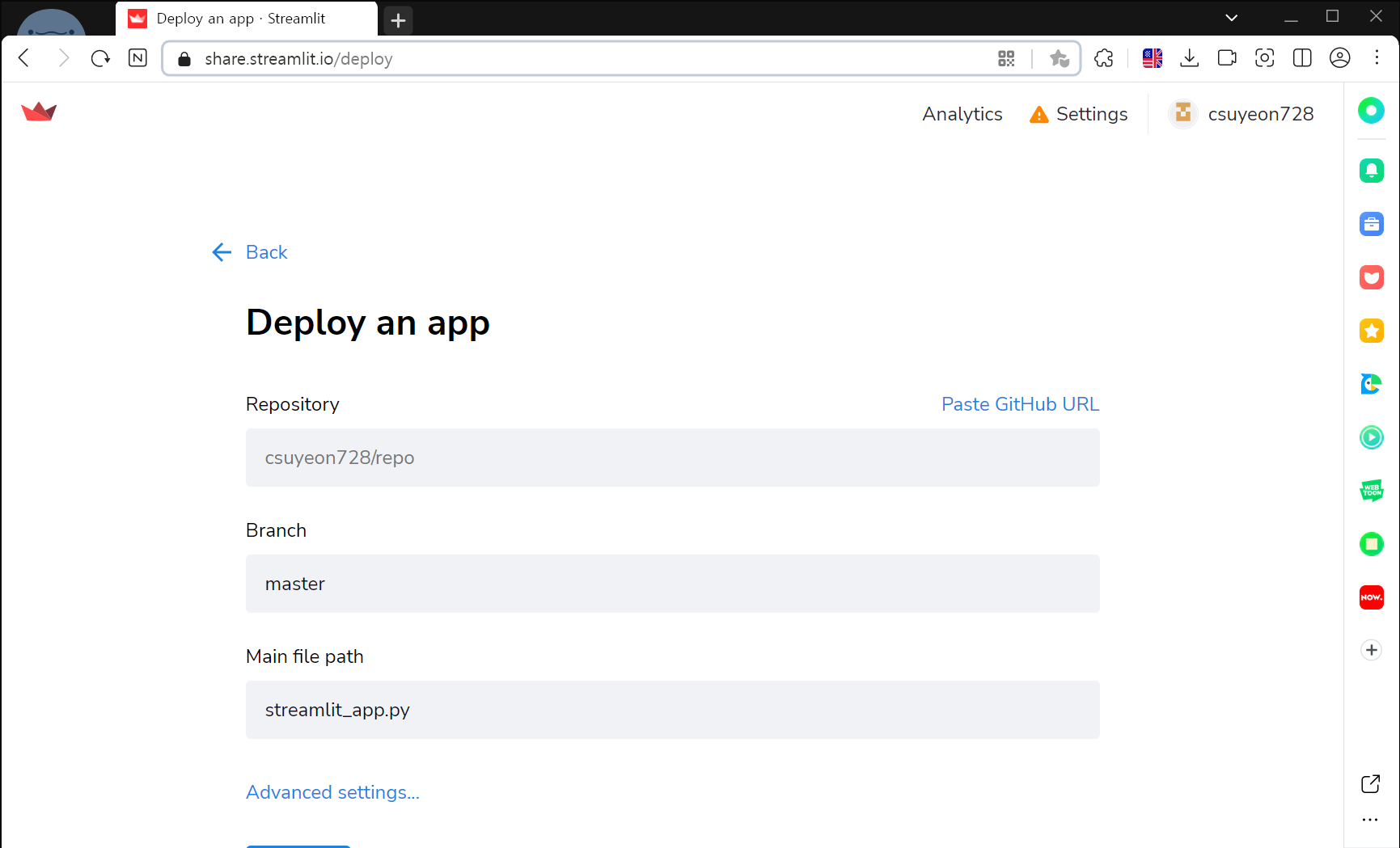
Task: Reload the page
Action: pos(100,58)
